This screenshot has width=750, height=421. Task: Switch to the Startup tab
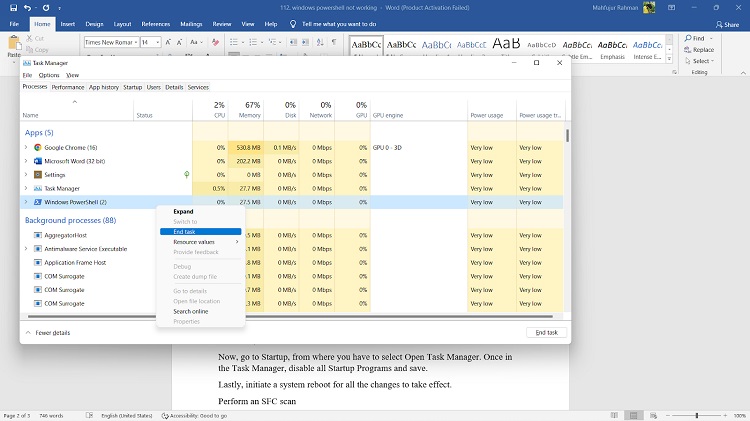point(132,87)
